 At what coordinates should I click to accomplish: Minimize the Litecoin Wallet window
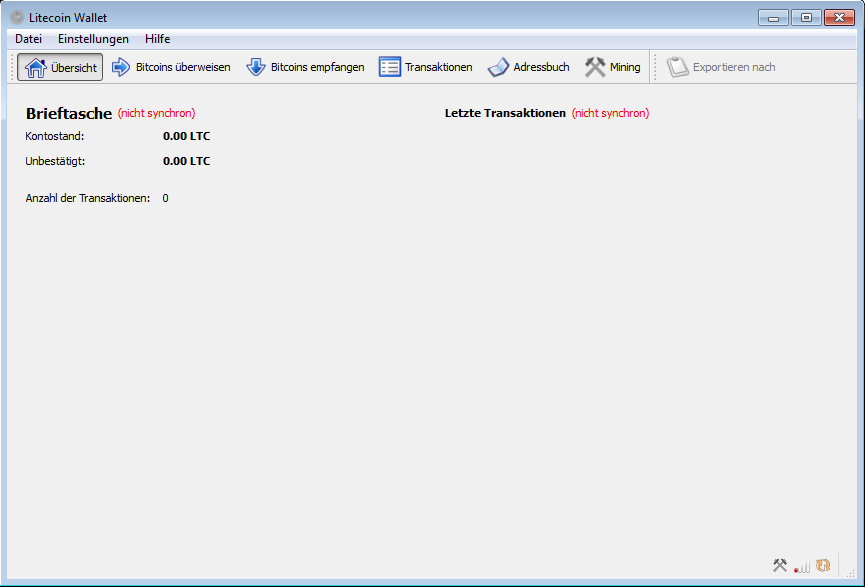[773, 18]
